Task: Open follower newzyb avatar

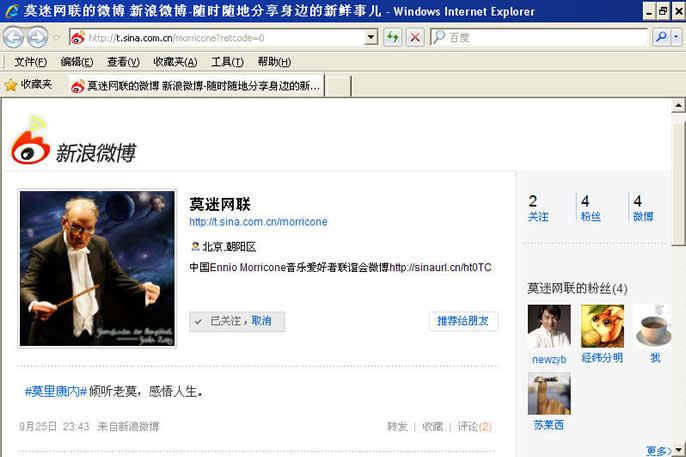Action: (x=549, y=326)
